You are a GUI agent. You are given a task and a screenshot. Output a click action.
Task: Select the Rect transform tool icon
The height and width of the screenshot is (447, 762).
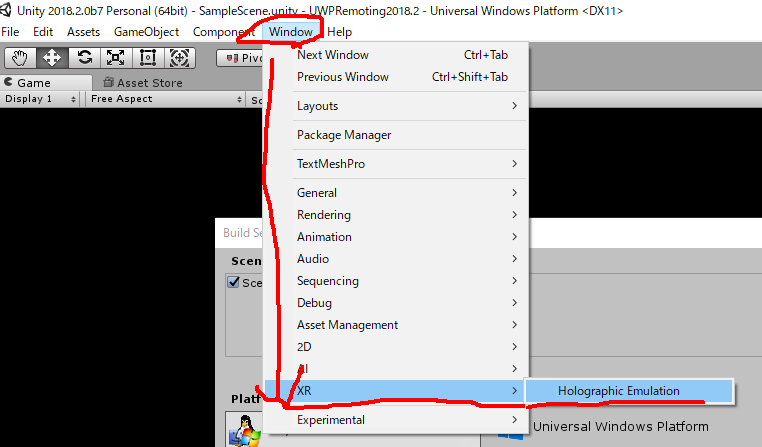(x=148, y=58)
